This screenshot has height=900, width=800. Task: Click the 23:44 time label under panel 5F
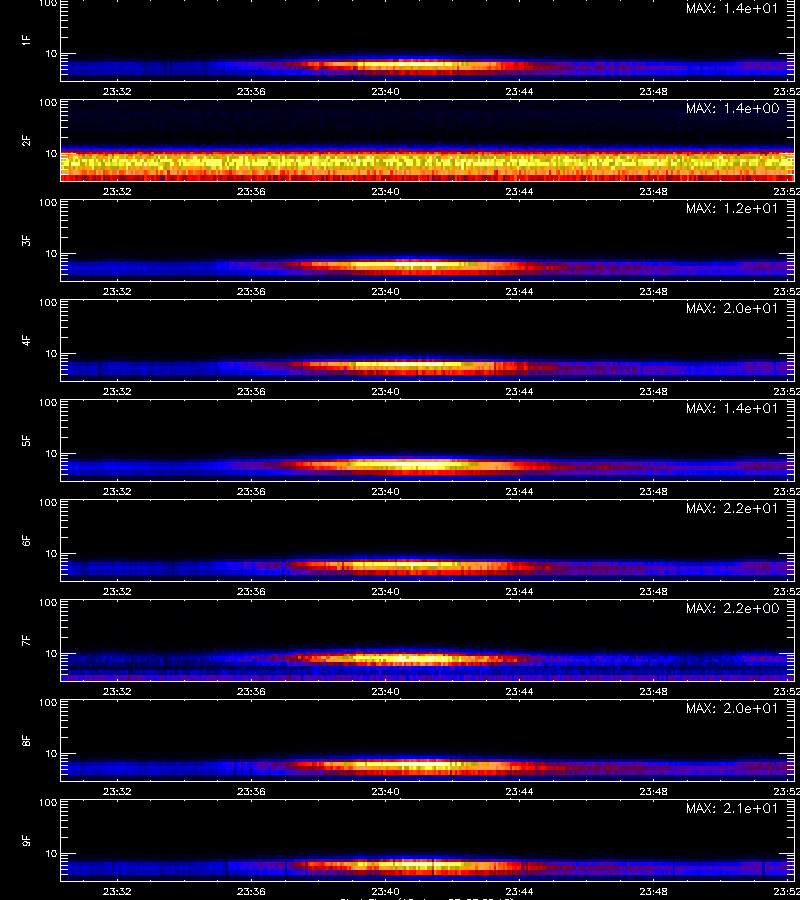pos(519,491)
